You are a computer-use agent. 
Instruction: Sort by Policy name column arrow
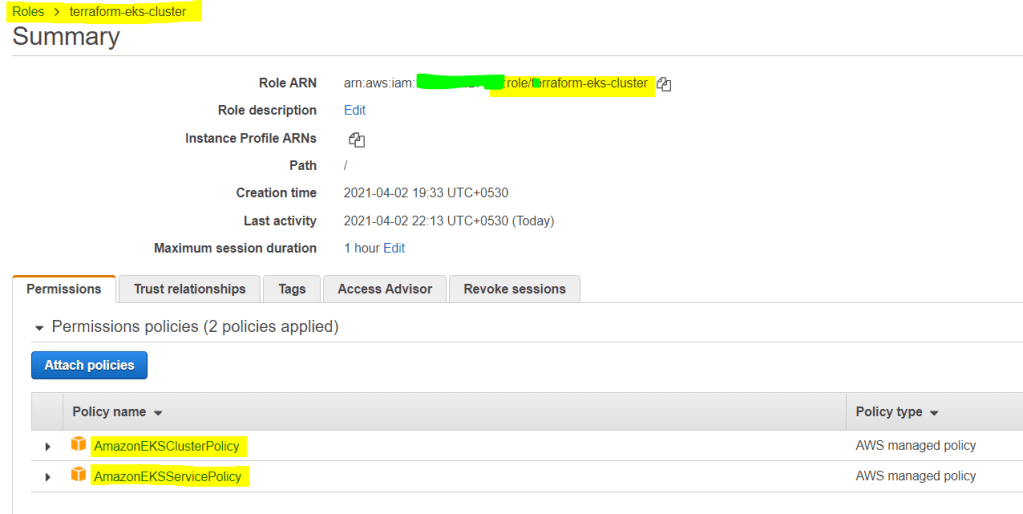pyautogui.click(x=157, y=413)
